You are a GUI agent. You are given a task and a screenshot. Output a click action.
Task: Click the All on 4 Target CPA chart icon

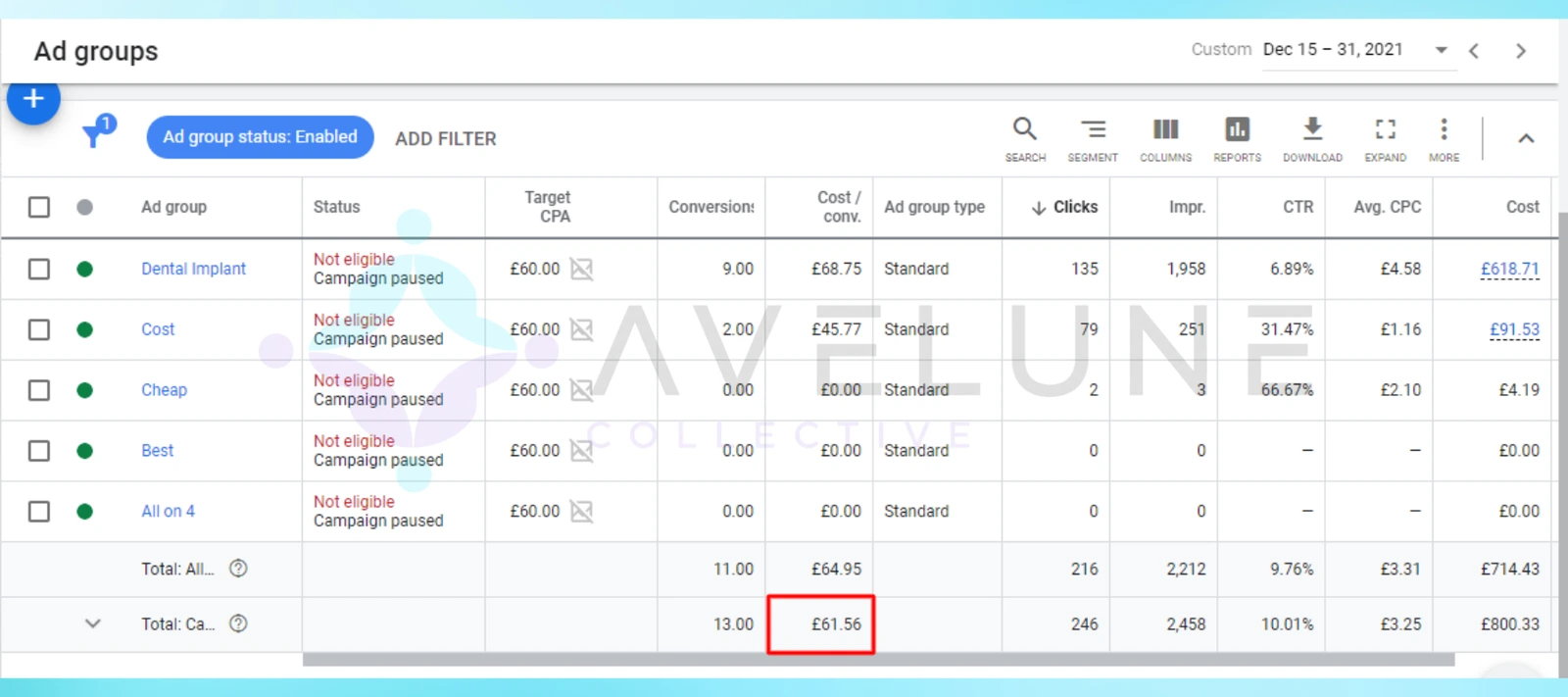582,512
